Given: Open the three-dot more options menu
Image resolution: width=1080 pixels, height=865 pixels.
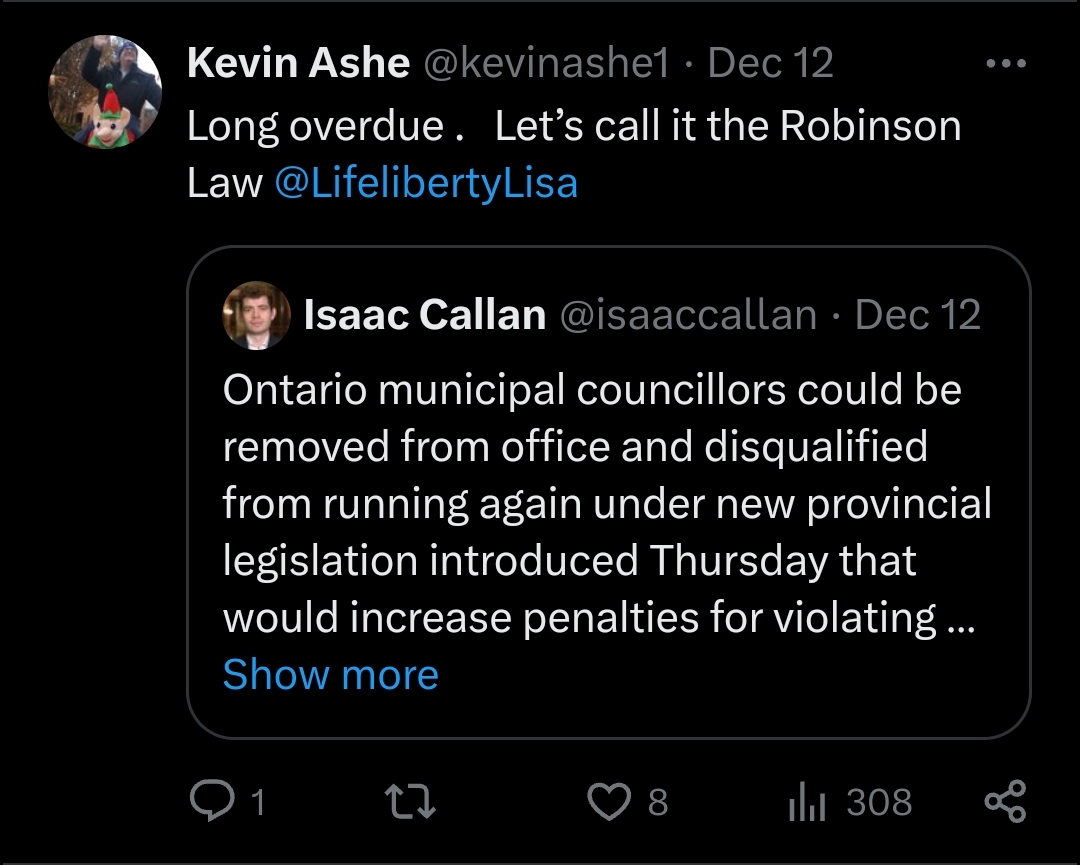Looking at the screenshot, I should [1005, 64].
